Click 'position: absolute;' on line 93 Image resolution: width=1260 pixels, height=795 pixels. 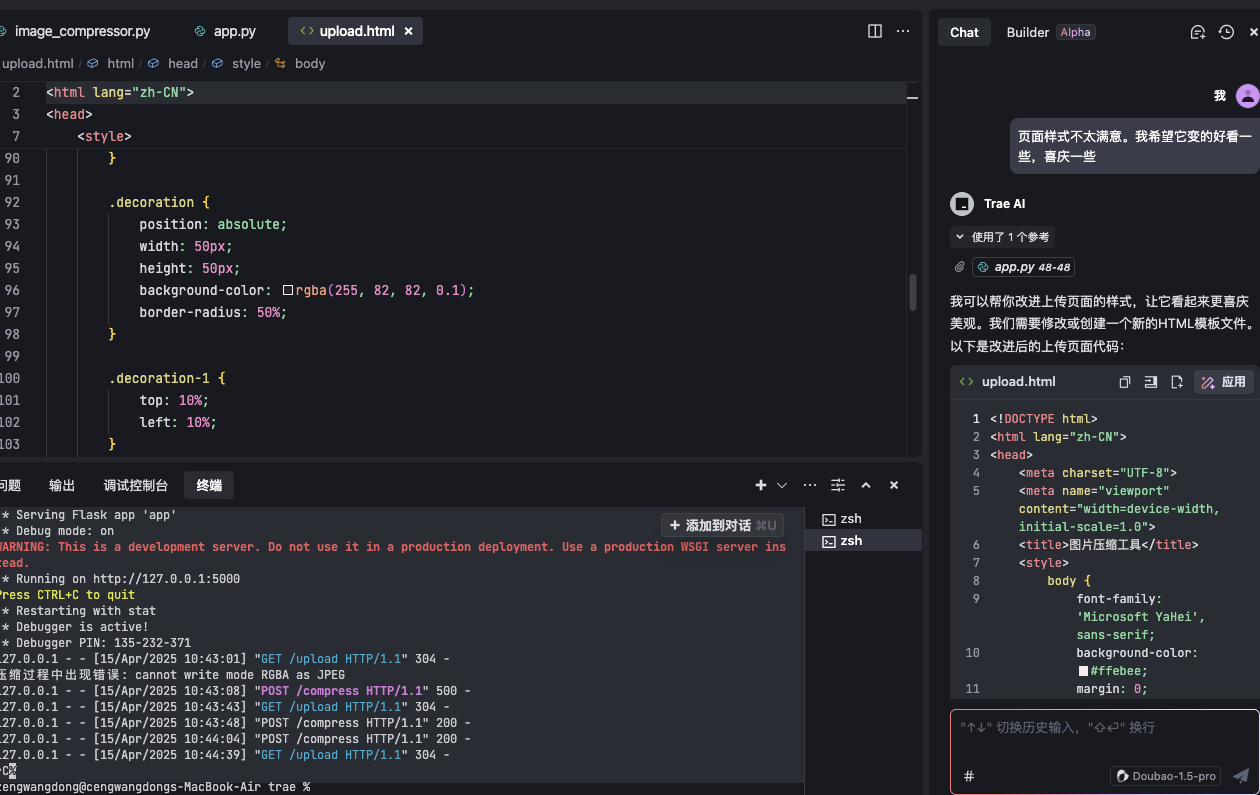click(213, 224)
